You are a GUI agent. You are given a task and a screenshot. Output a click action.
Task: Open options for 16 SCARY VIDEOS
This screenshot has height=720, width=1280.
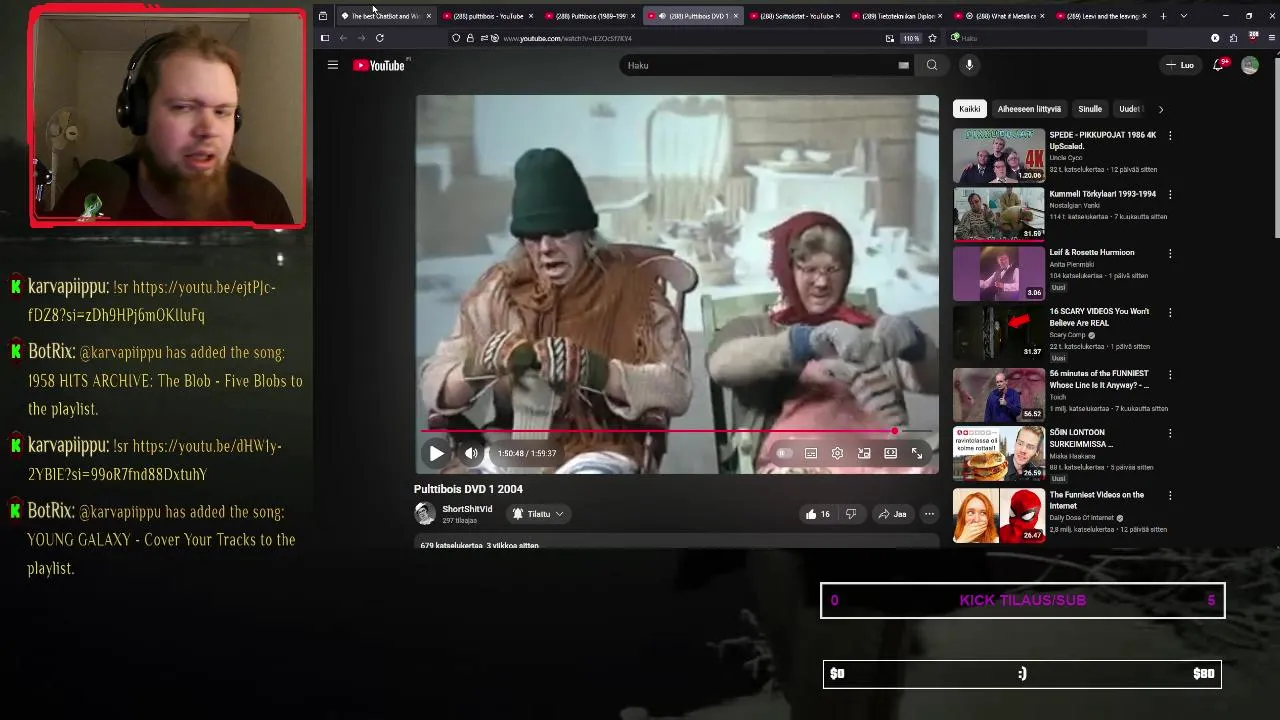(1170, 312)
